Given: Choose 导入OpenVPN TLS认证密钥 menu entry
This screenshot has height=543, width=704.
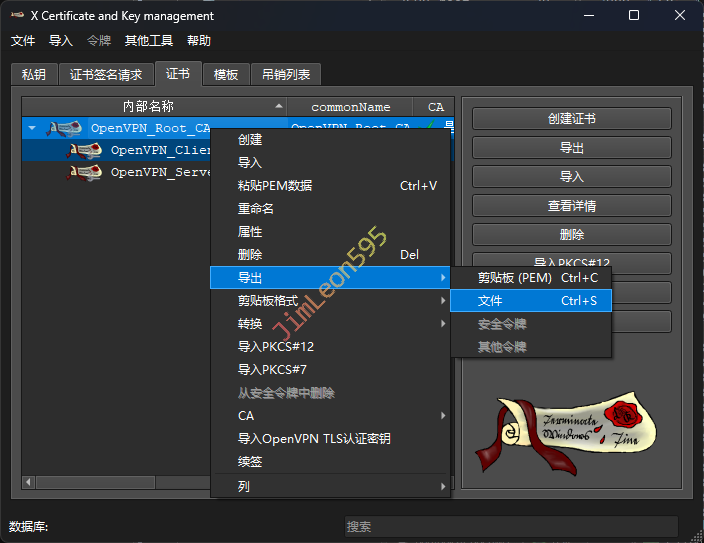Looking at the screenshot, I should [314, 439].
